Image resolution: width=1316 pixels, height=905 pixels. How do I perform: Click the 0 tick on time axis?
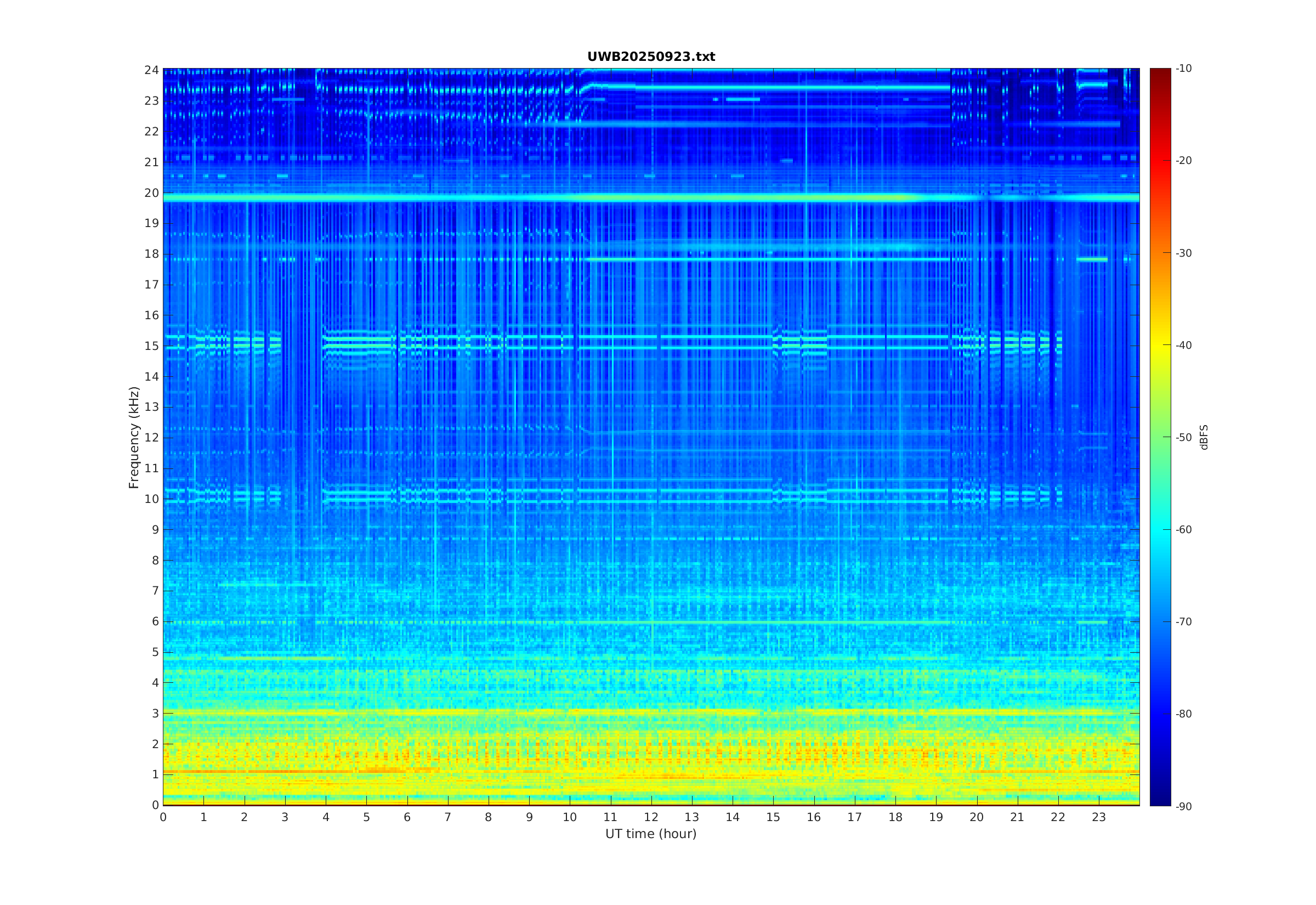tap(163, 817)
